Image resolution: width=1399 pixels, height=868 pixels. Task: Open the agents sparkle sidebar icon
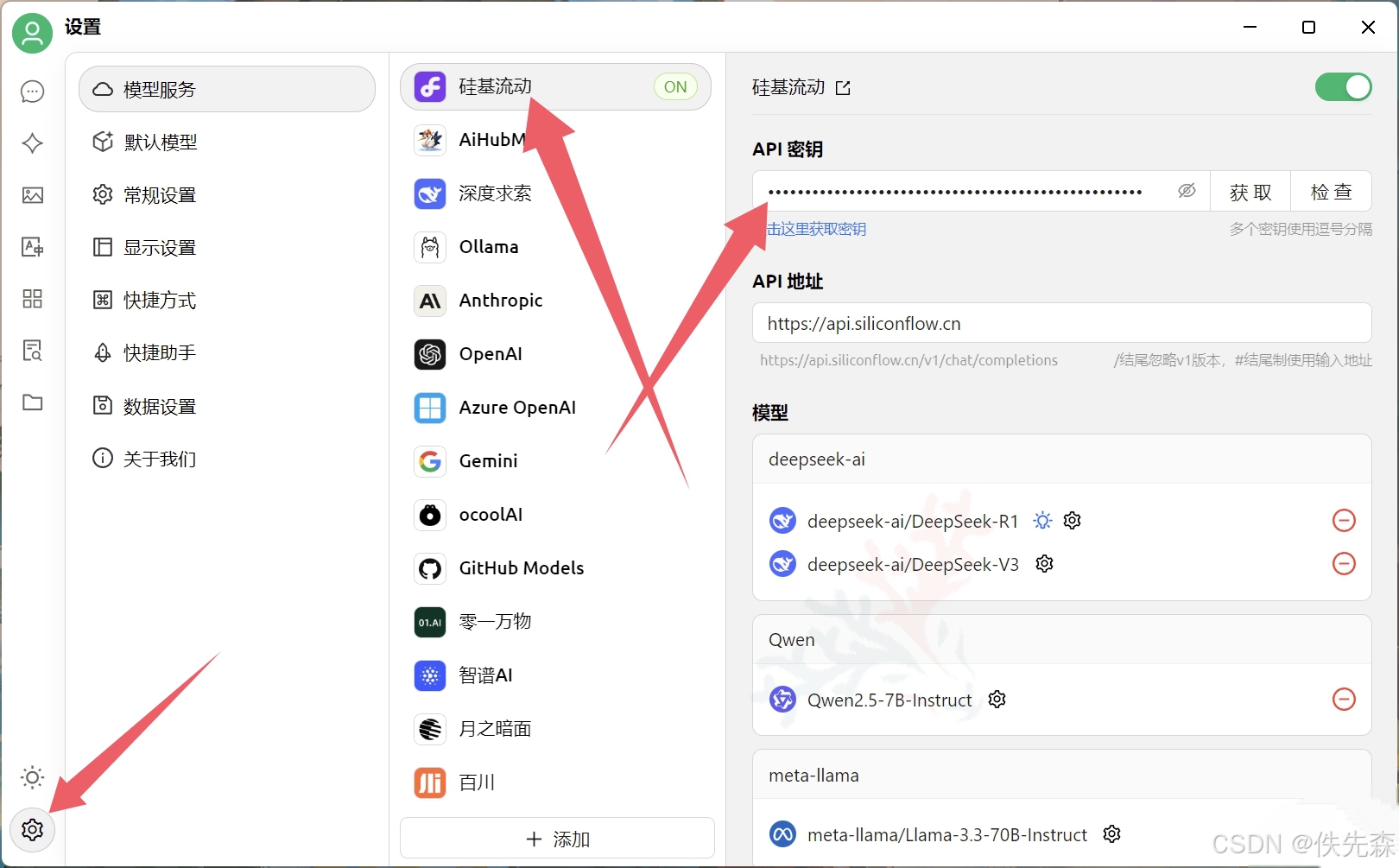tap(32, 143)
